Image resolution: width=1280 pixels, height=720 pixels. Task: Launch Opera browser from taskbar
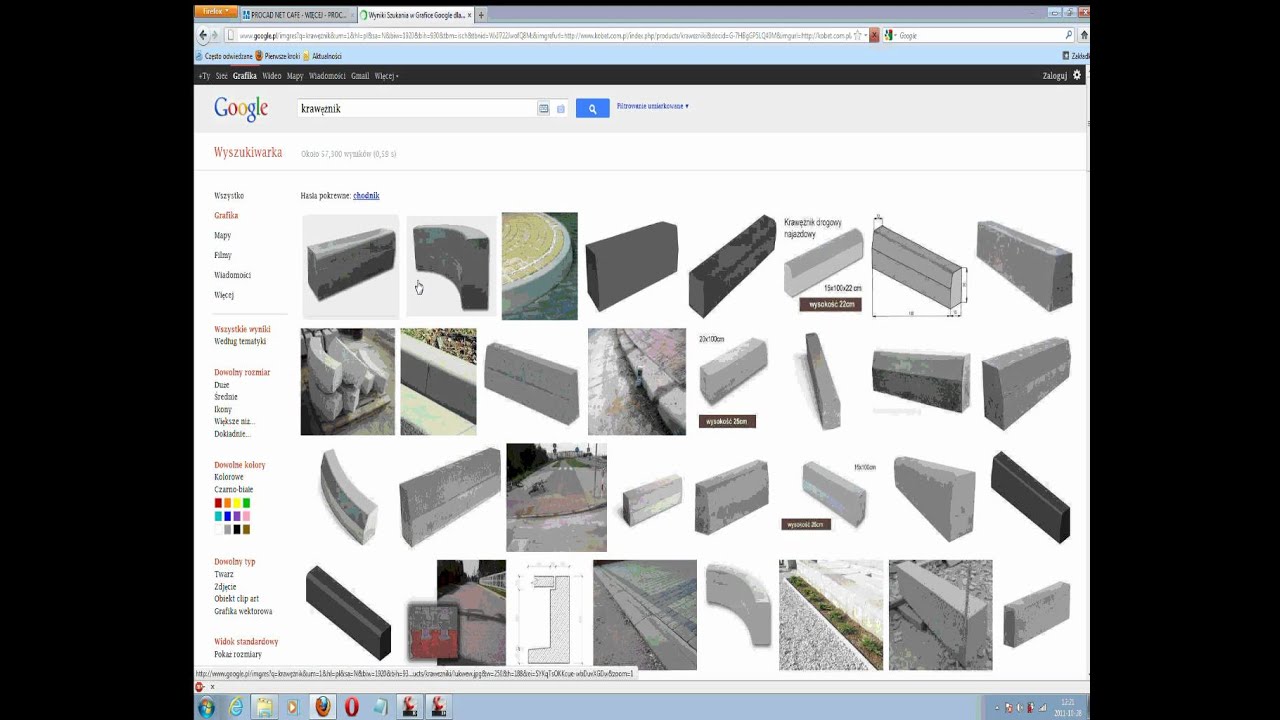pos(352,707)
